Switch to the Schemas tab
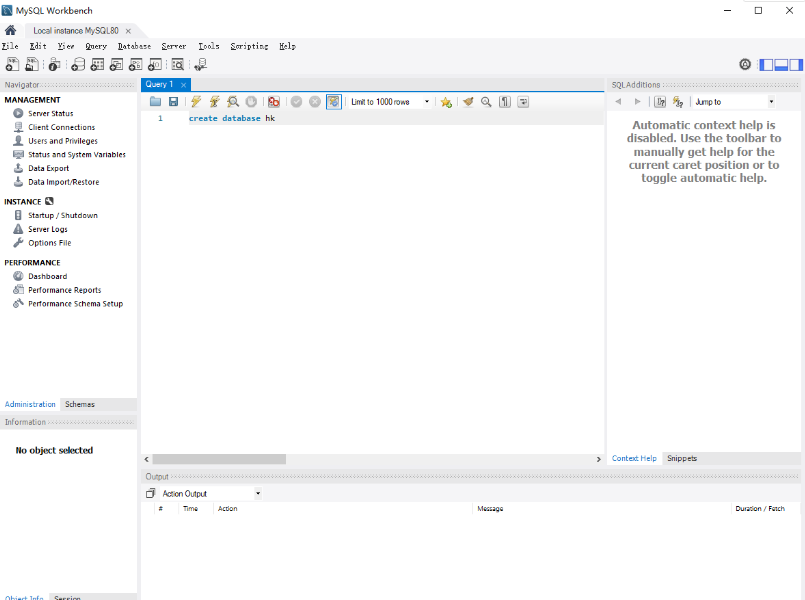This screenshot has width=805, height=600. pos(80,404)
